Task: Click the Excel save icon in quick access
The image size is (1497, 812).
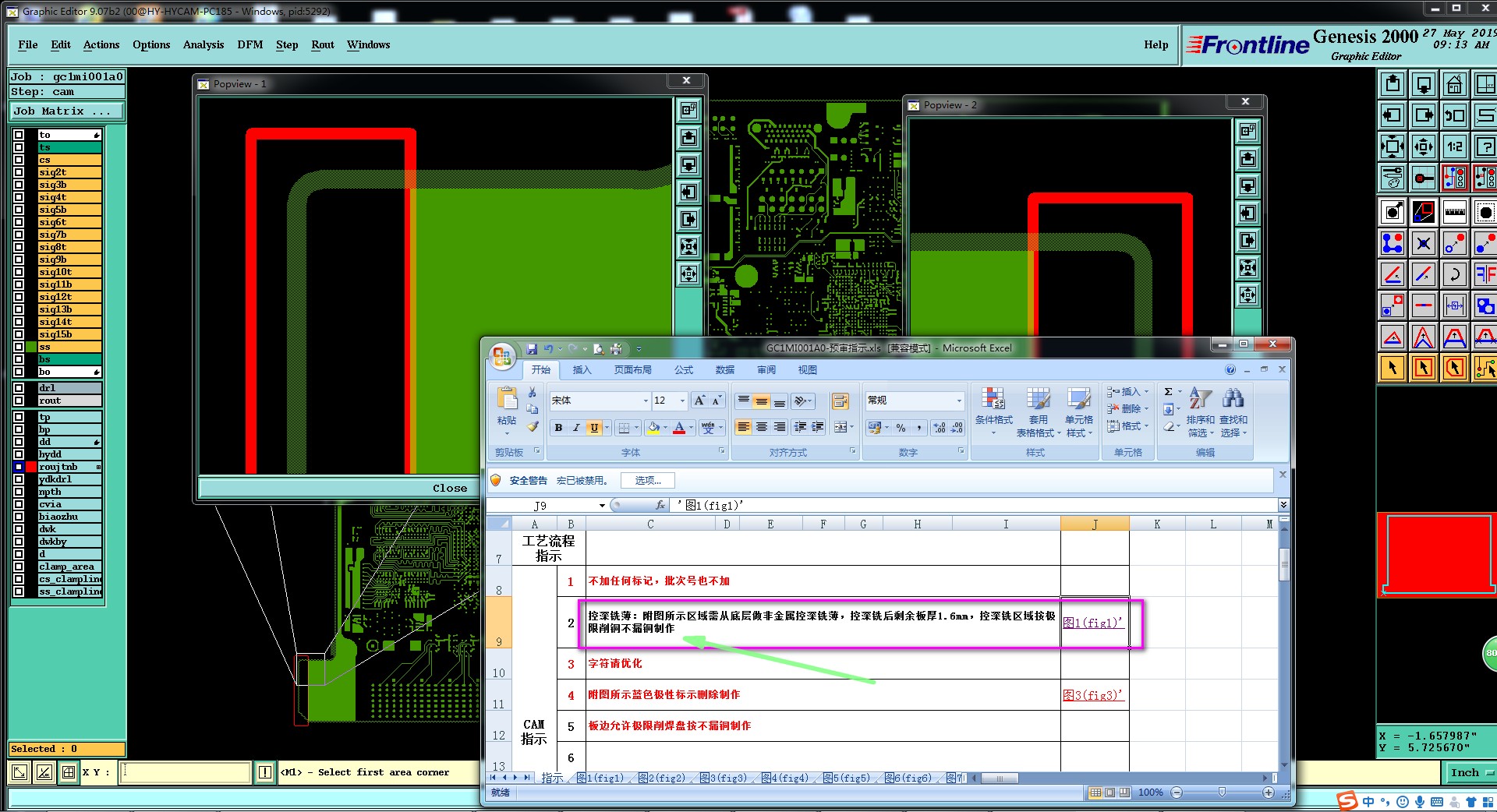Action: point(532,349)
